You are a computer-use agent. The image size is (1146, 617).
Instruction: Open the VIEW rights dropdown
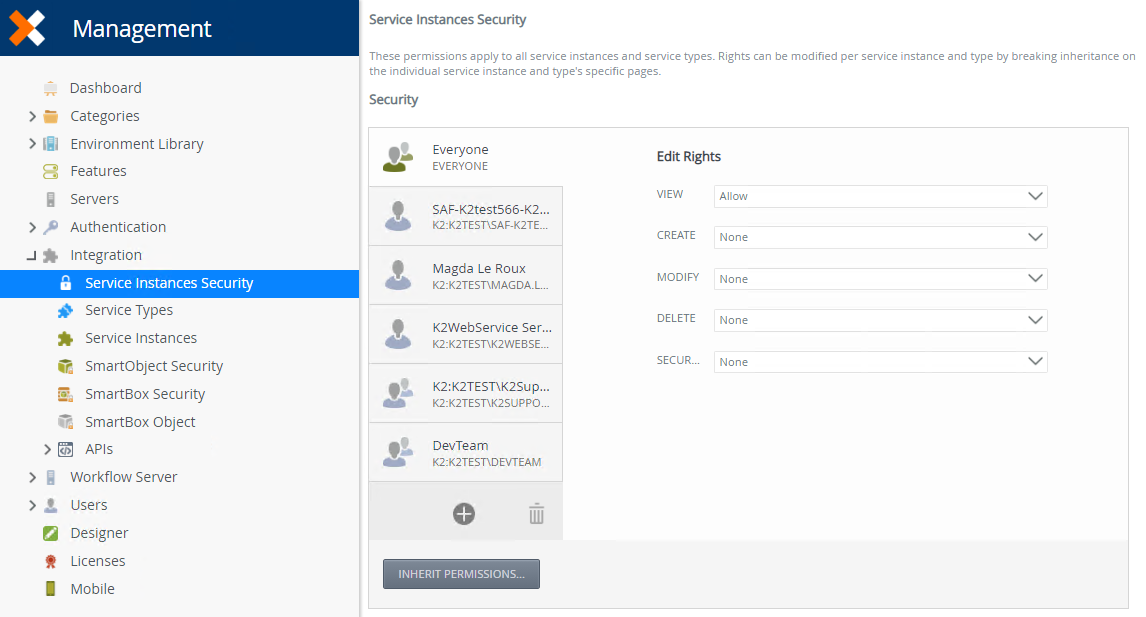tap(880, 196)
